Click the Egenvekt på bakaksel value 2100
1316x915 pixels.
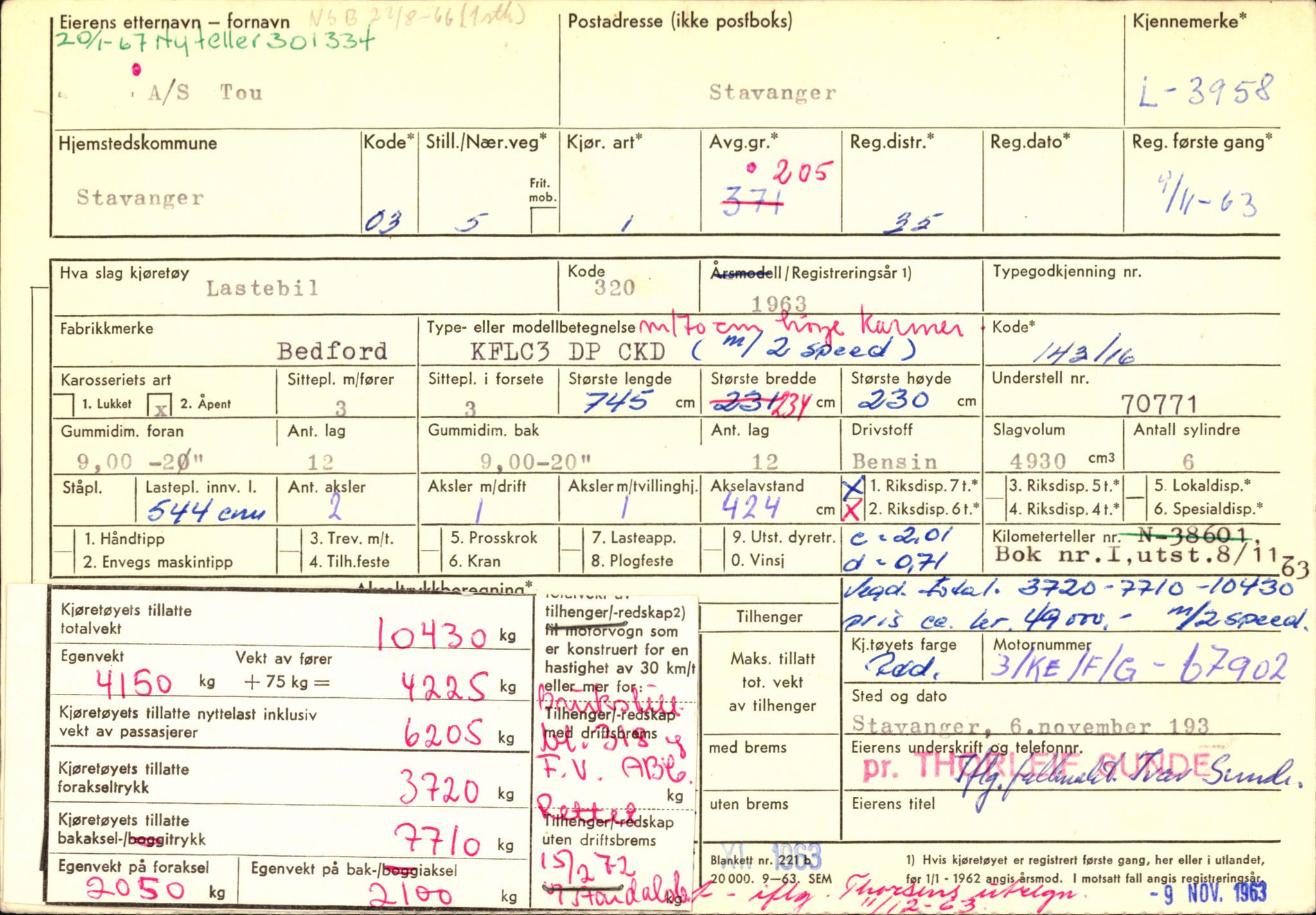click(411, 894)
